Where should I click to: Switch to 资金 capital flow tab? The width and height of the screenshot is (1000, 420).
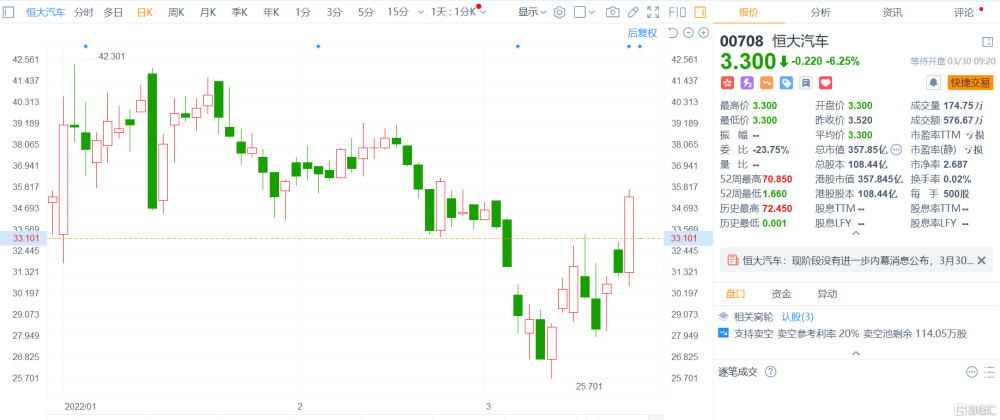[x=781, y=294]
